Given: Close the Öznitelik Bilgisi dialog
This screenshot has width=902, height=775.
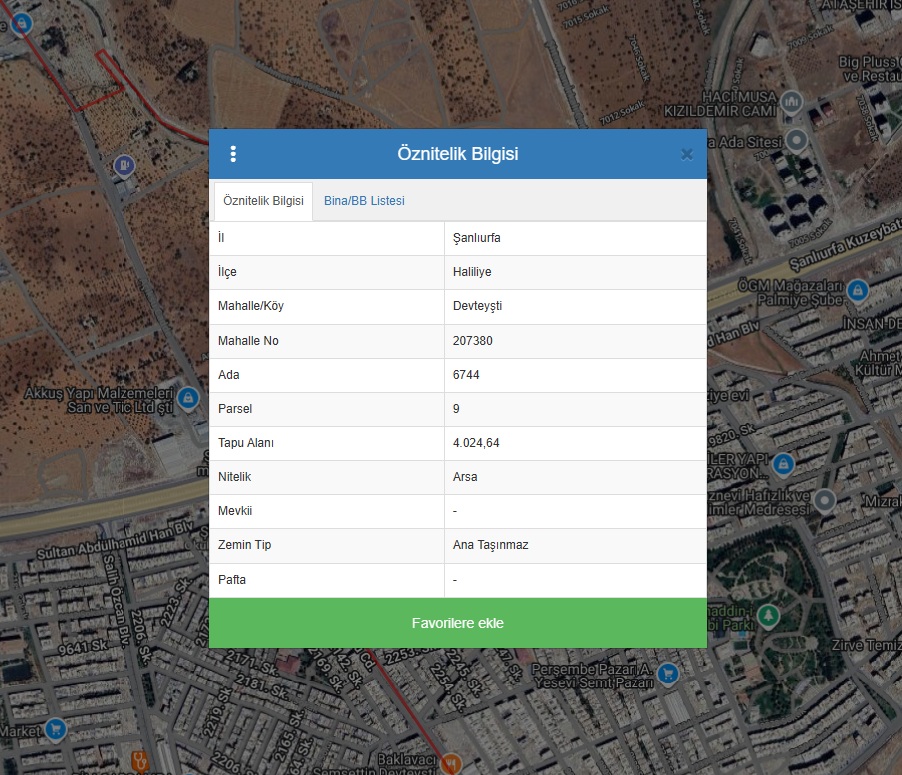Looking at the screenshot, I should point(687,154).
